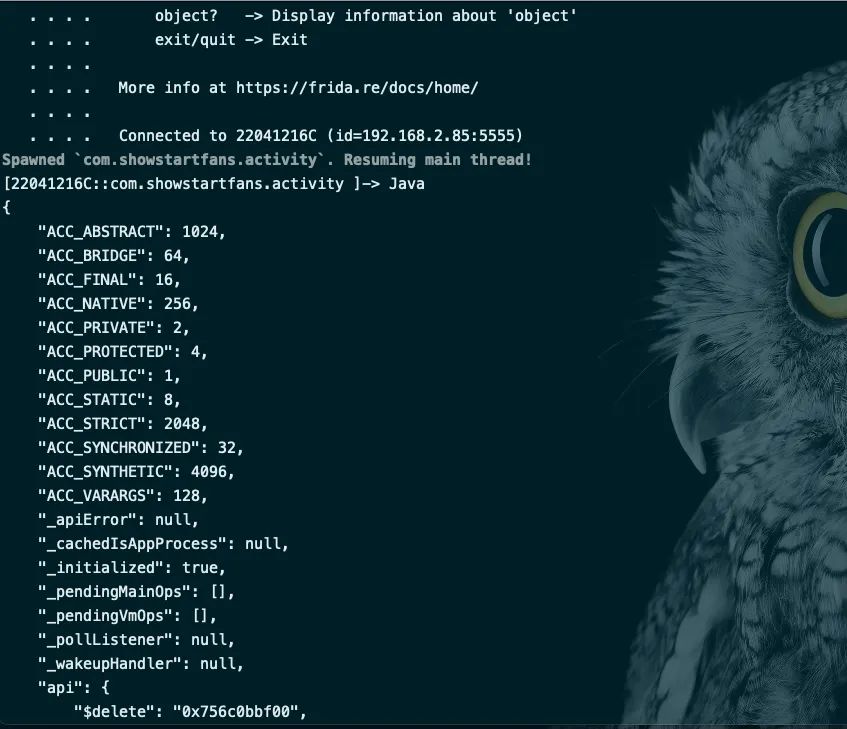The height and width of the screenshot is (729, 847).
Task: Click the owl's beak in the background
Action: tap(689, 411)
